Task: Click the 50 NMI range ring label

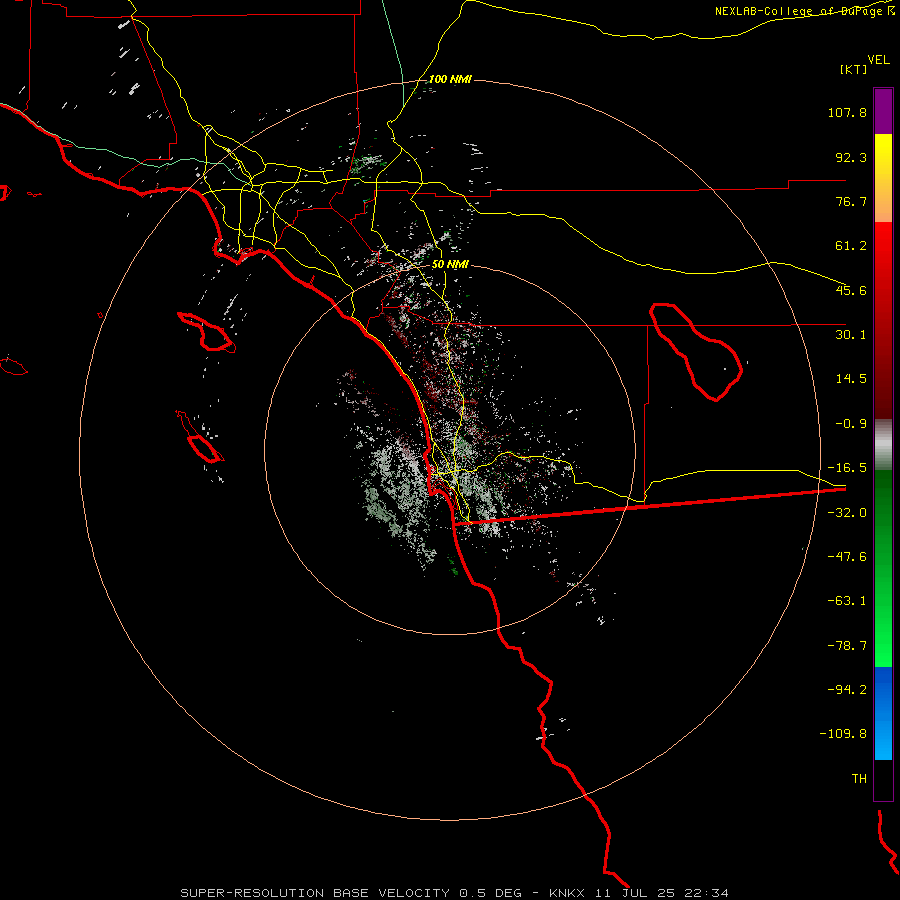Action: 450,264
